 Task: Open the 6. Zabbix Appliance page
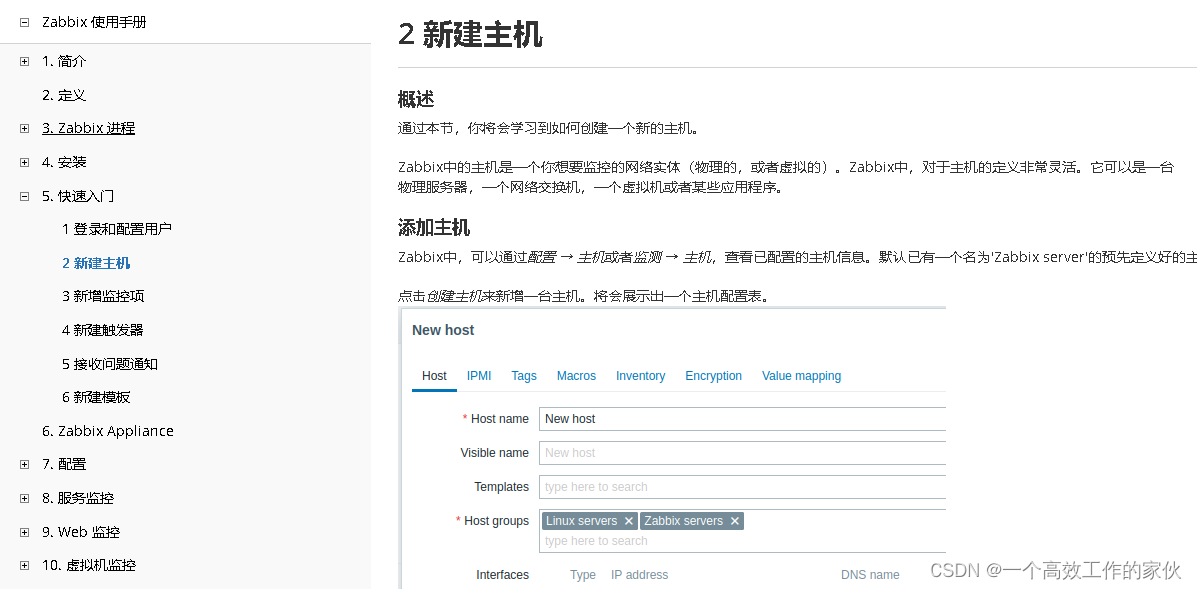tap(108, 431)
